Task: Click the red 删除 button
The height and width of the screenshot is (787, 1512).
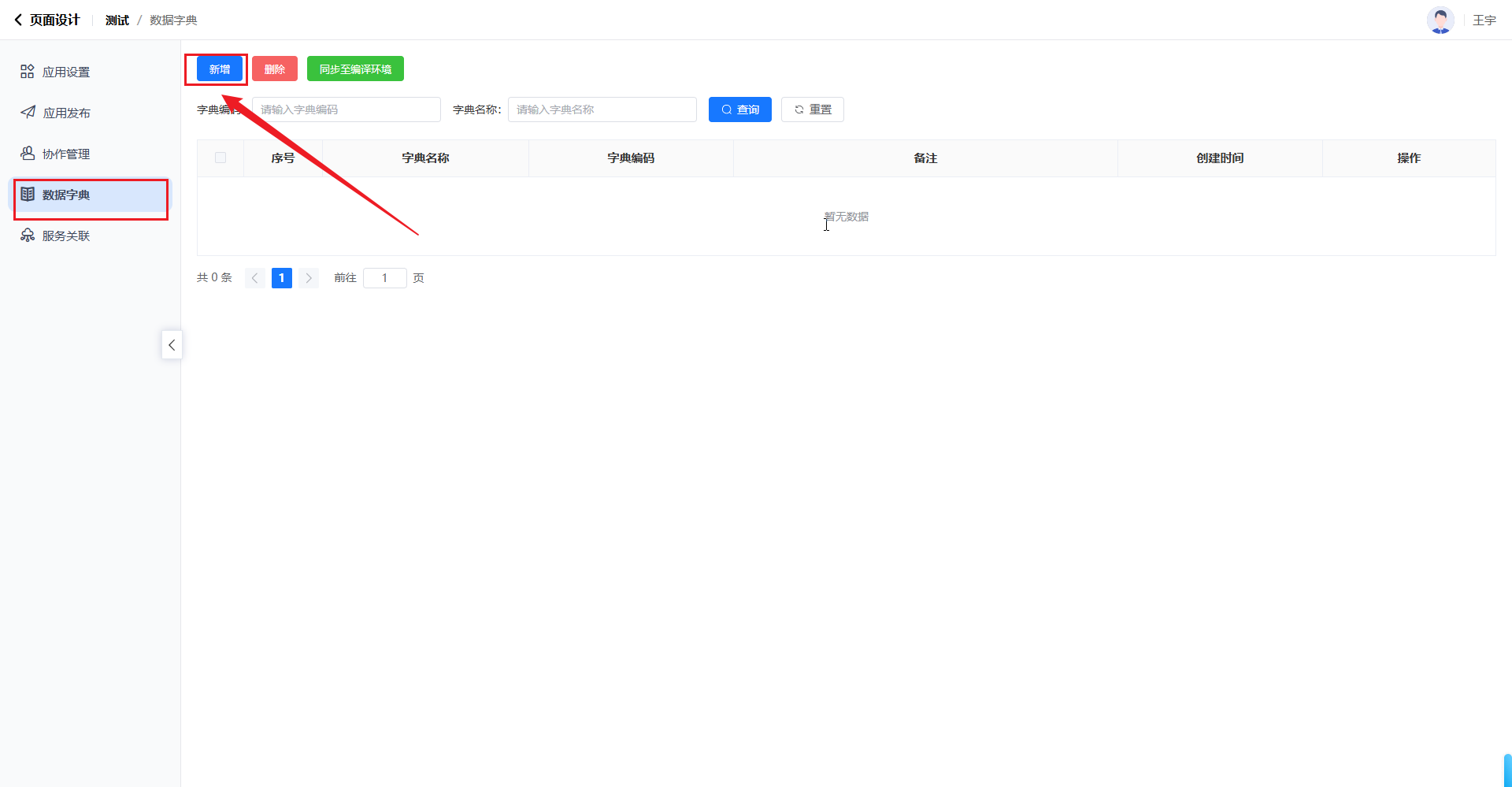Action: coord(274,69)
